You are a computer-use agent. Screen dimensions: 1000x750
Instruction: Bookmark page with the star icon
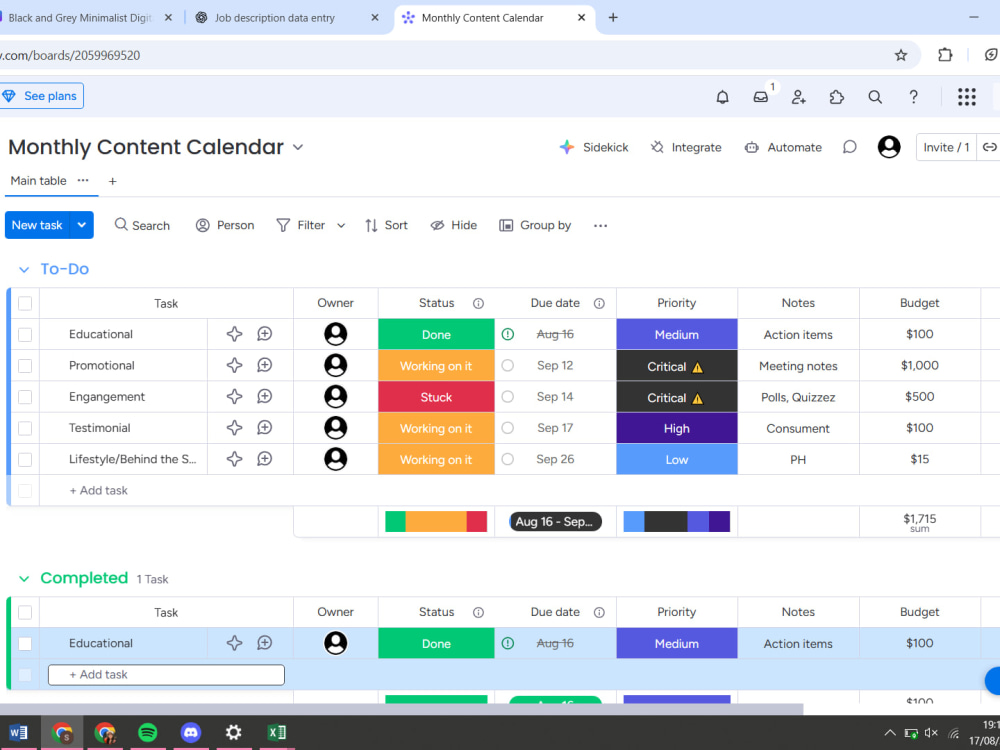(x=901, y=55)
